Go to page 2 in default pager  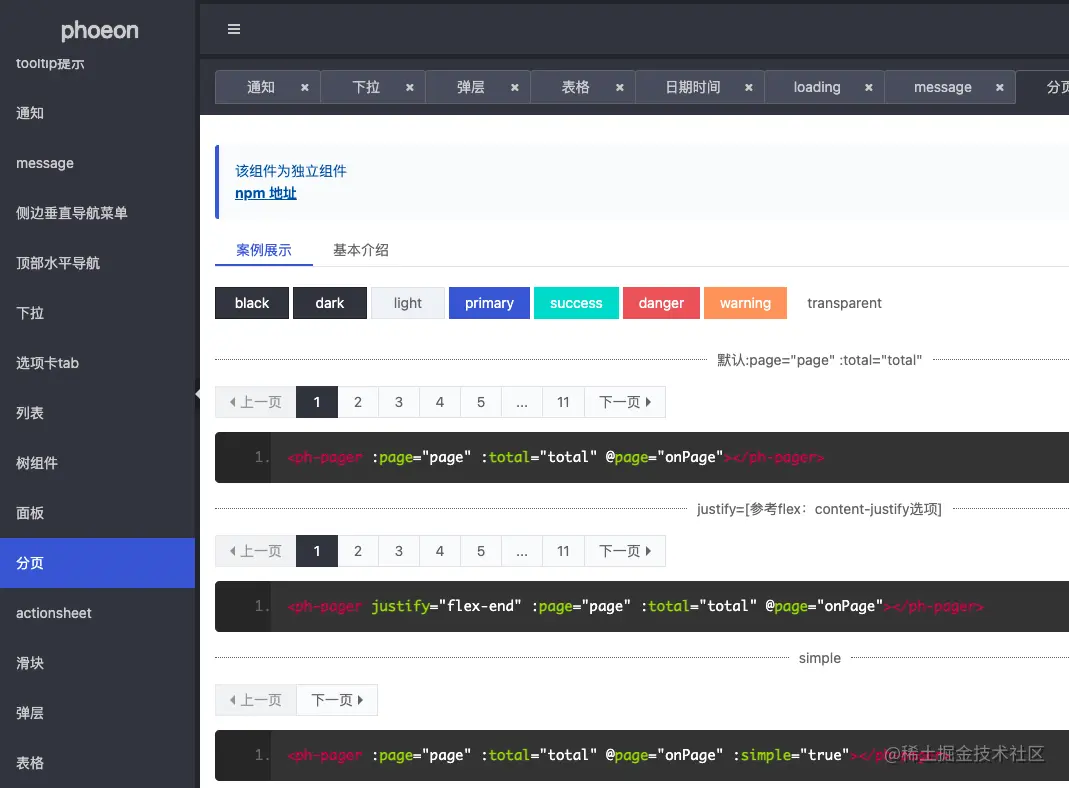[x=358, y=402]
